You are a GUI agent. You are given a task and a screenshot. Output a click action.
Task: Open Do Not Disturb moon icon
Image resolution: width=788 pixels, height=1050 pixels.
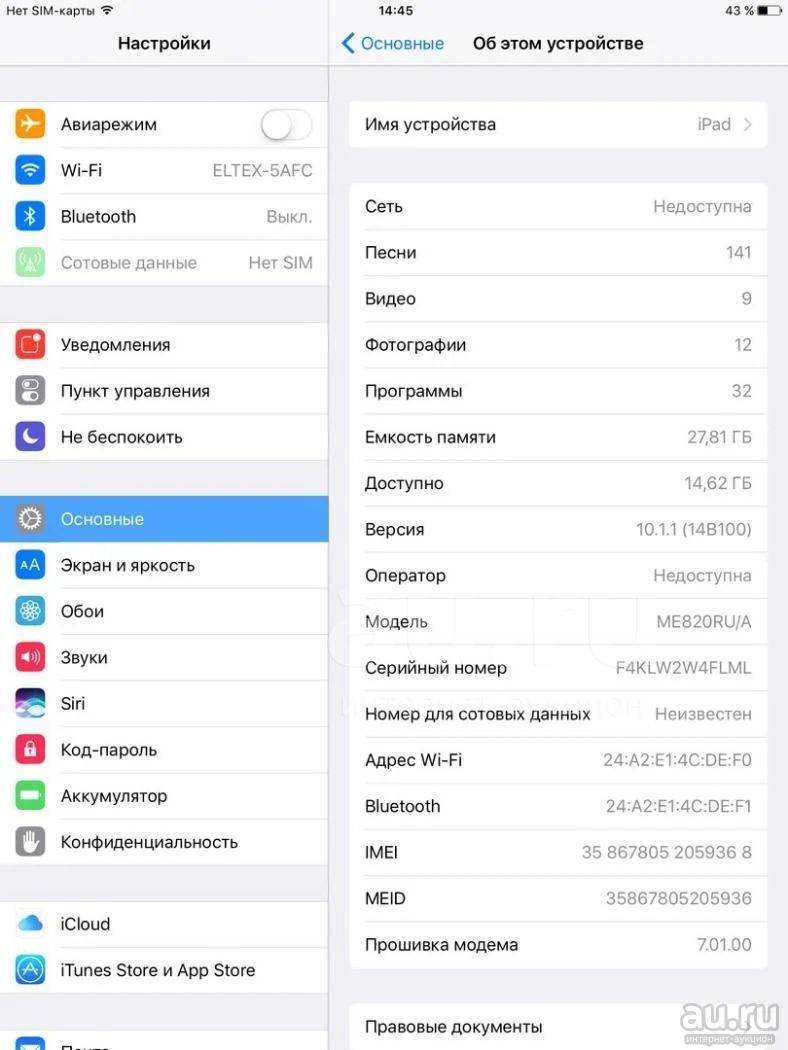(x=30, y=437)
